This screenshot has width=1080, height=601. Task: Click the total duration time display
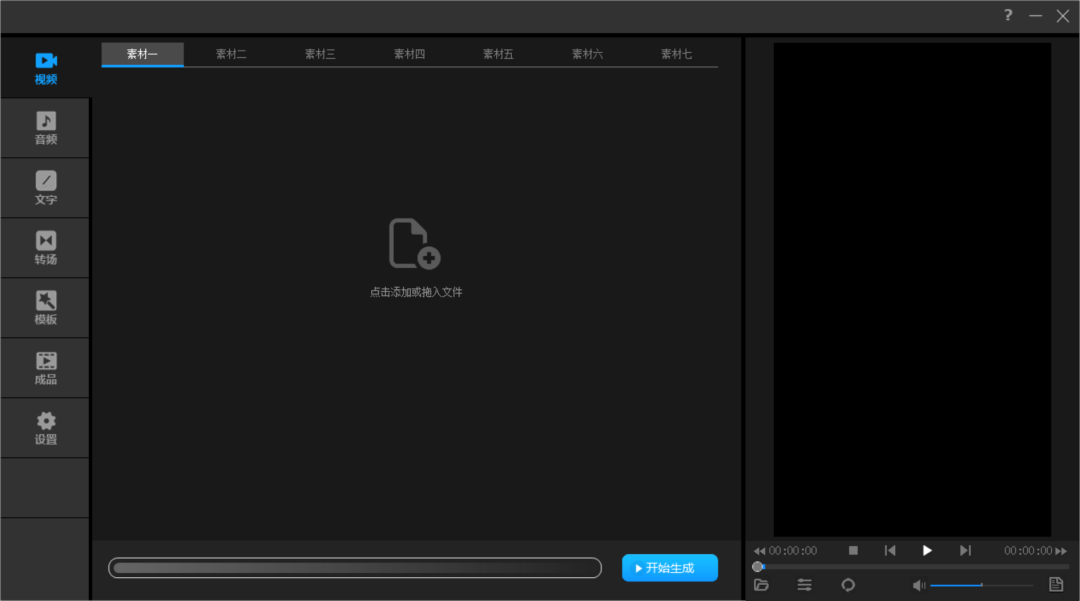point(1028,551)
